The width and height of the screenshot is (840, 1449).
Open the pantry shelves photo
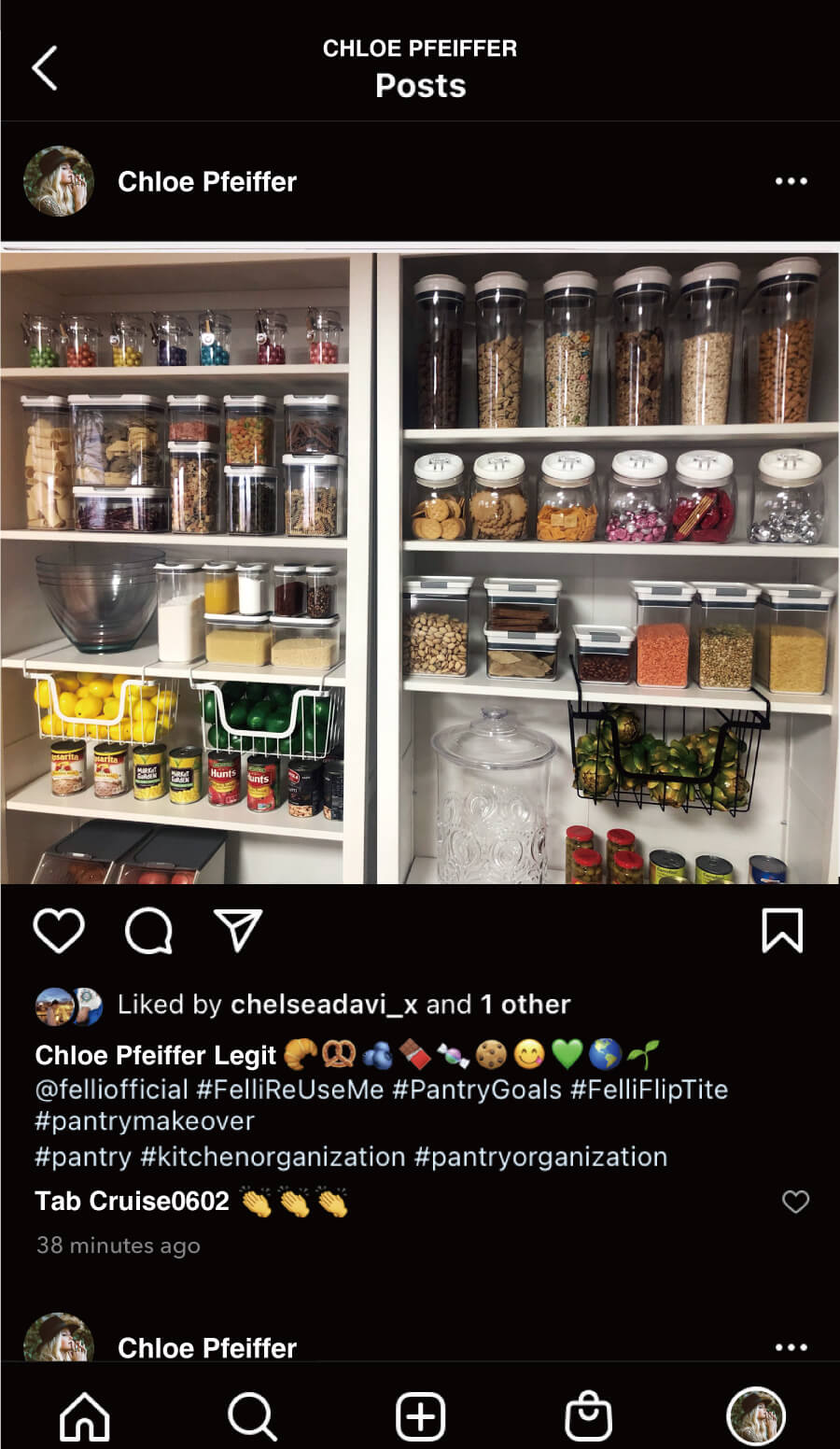[x=420, y=565]
